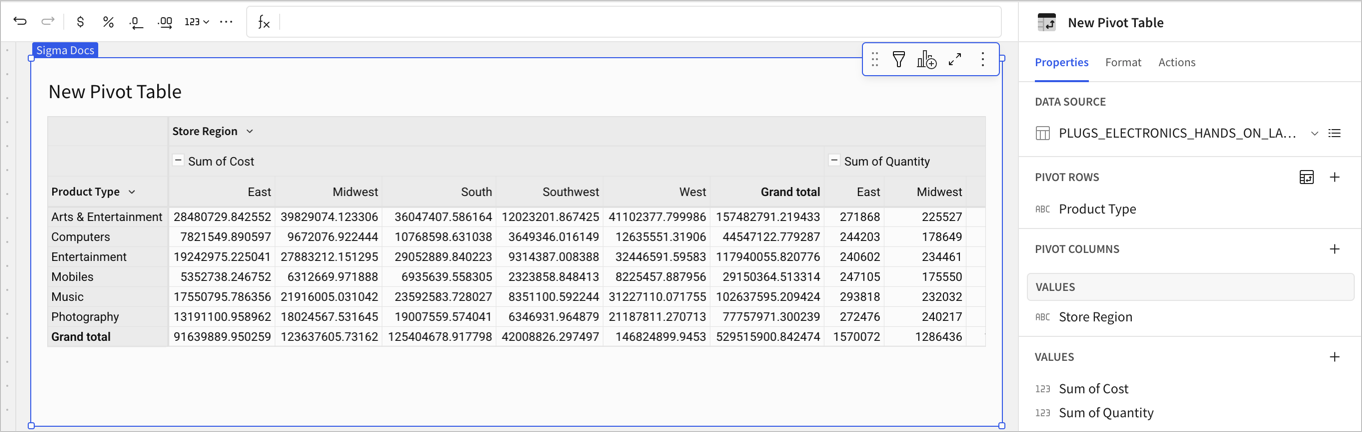The image size is (1362, 432).
Task: Open pivot table more options menu
Action: click(x=983, y=60)
